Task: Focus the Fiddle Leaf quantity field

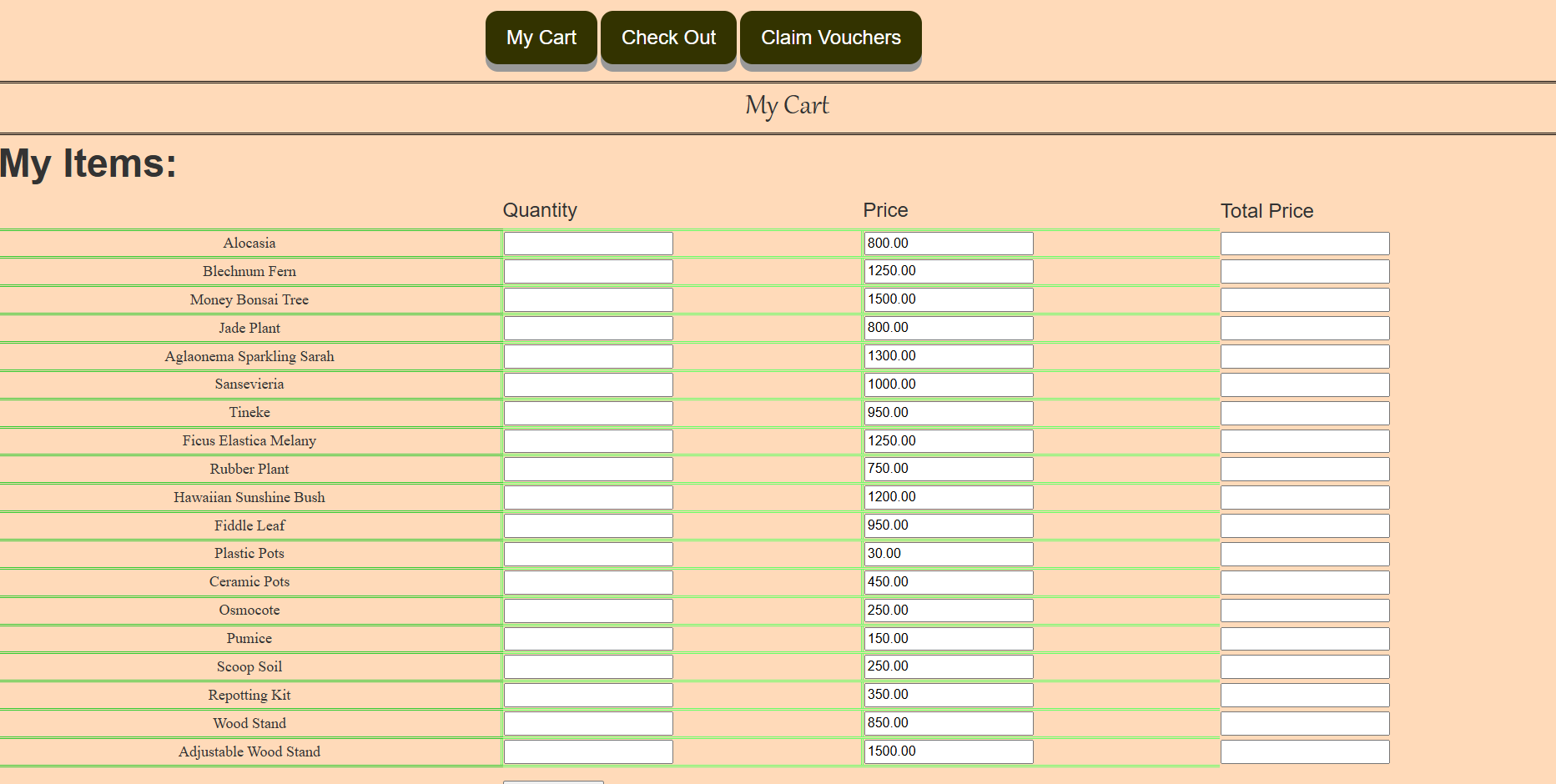Action: point(588,525)
